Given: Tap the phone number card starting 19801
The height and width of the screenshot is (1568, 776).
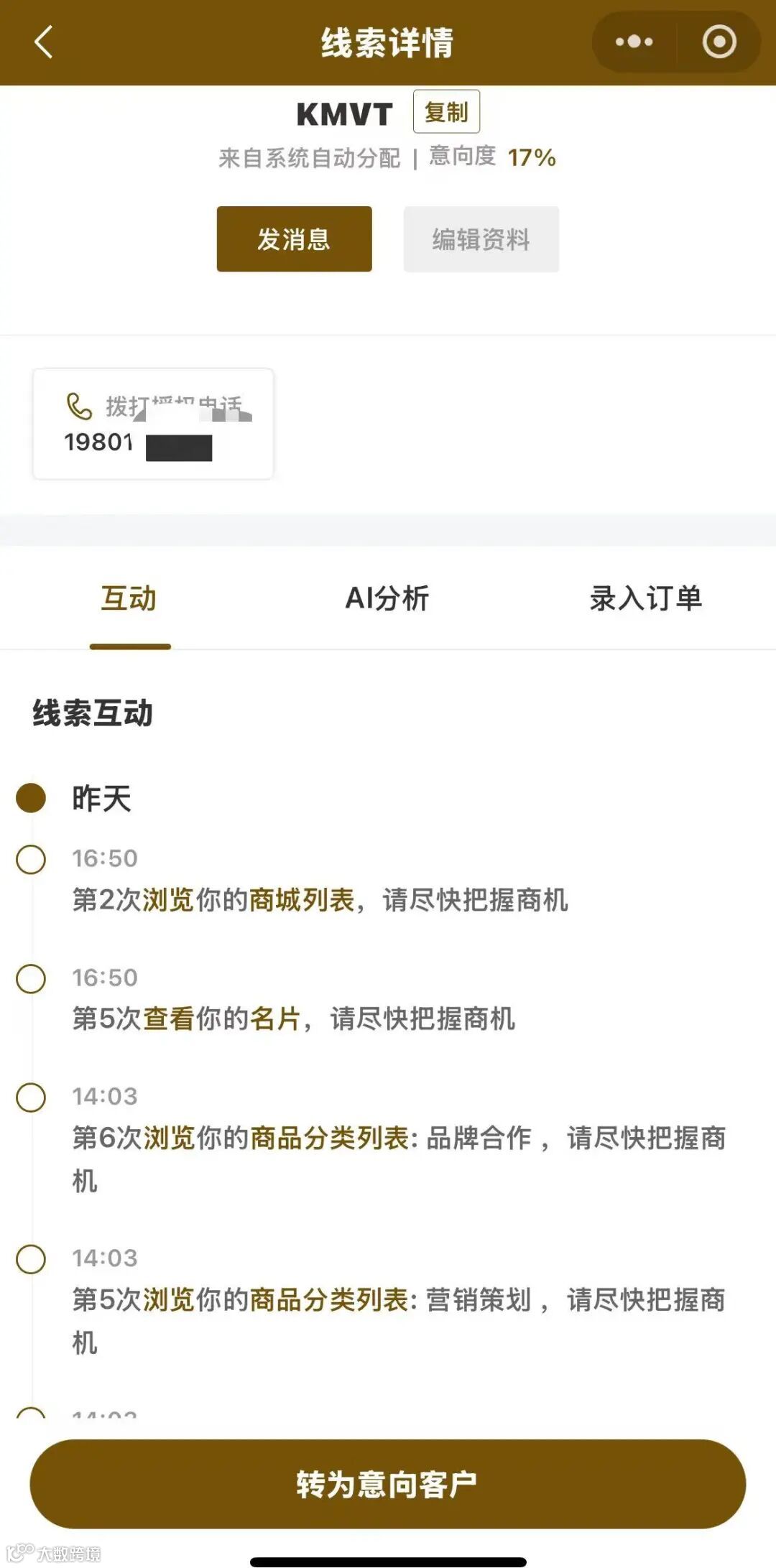Looking at the screenshot, I should [x=153, y=424].
